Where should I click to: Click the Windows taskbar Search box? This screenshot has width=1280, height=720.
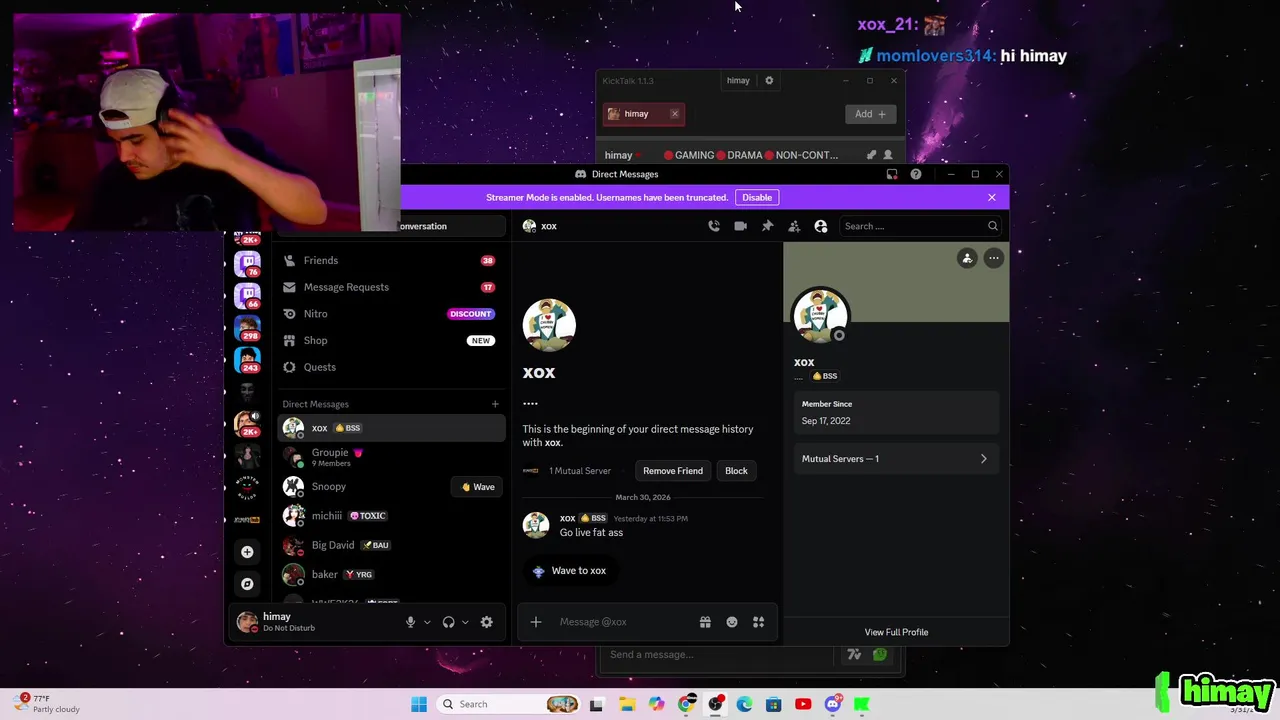pyautogui.click(x=510, y=704)
